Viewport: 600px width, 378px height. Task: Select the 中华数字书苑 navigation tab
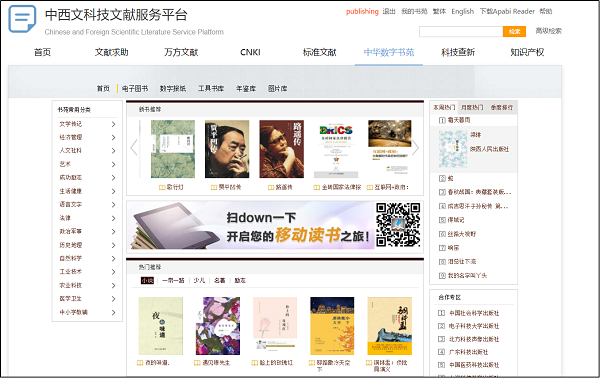389,52
